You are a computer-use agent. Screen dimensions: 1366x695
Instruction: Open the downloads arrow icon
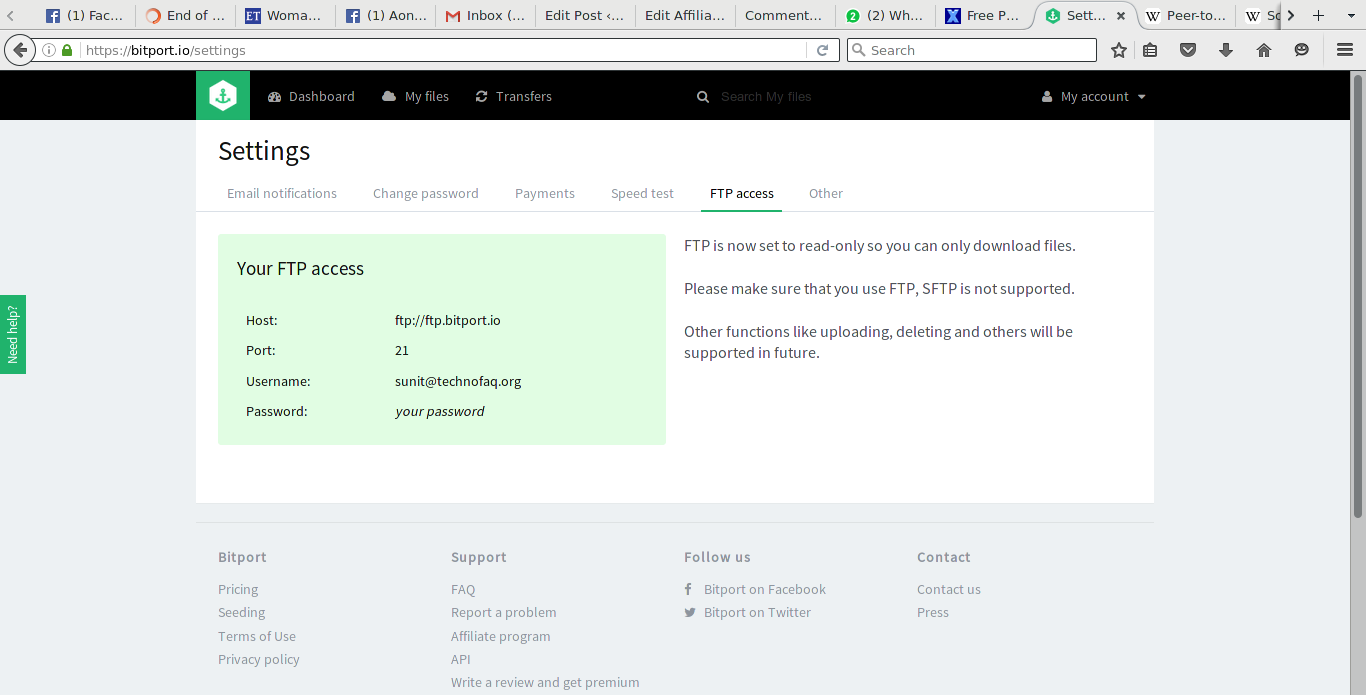[x=1226, y=50]
